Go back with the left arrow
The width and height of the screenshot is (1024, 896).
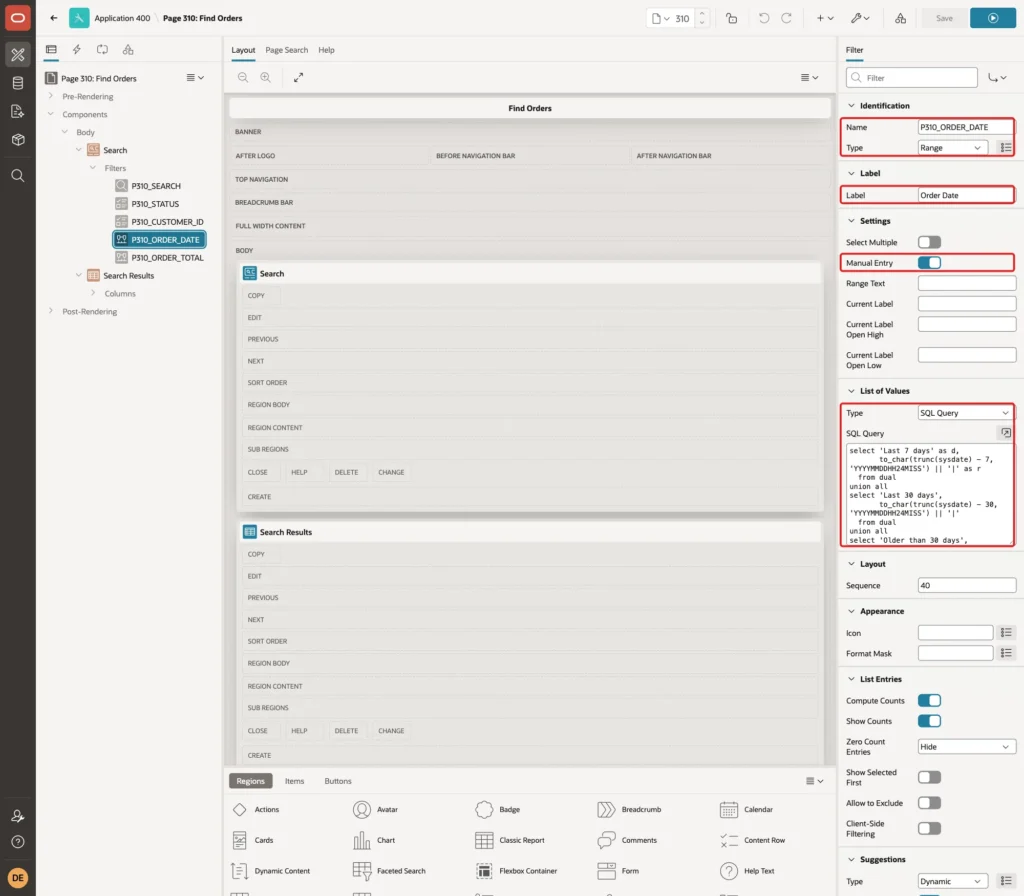54,18
